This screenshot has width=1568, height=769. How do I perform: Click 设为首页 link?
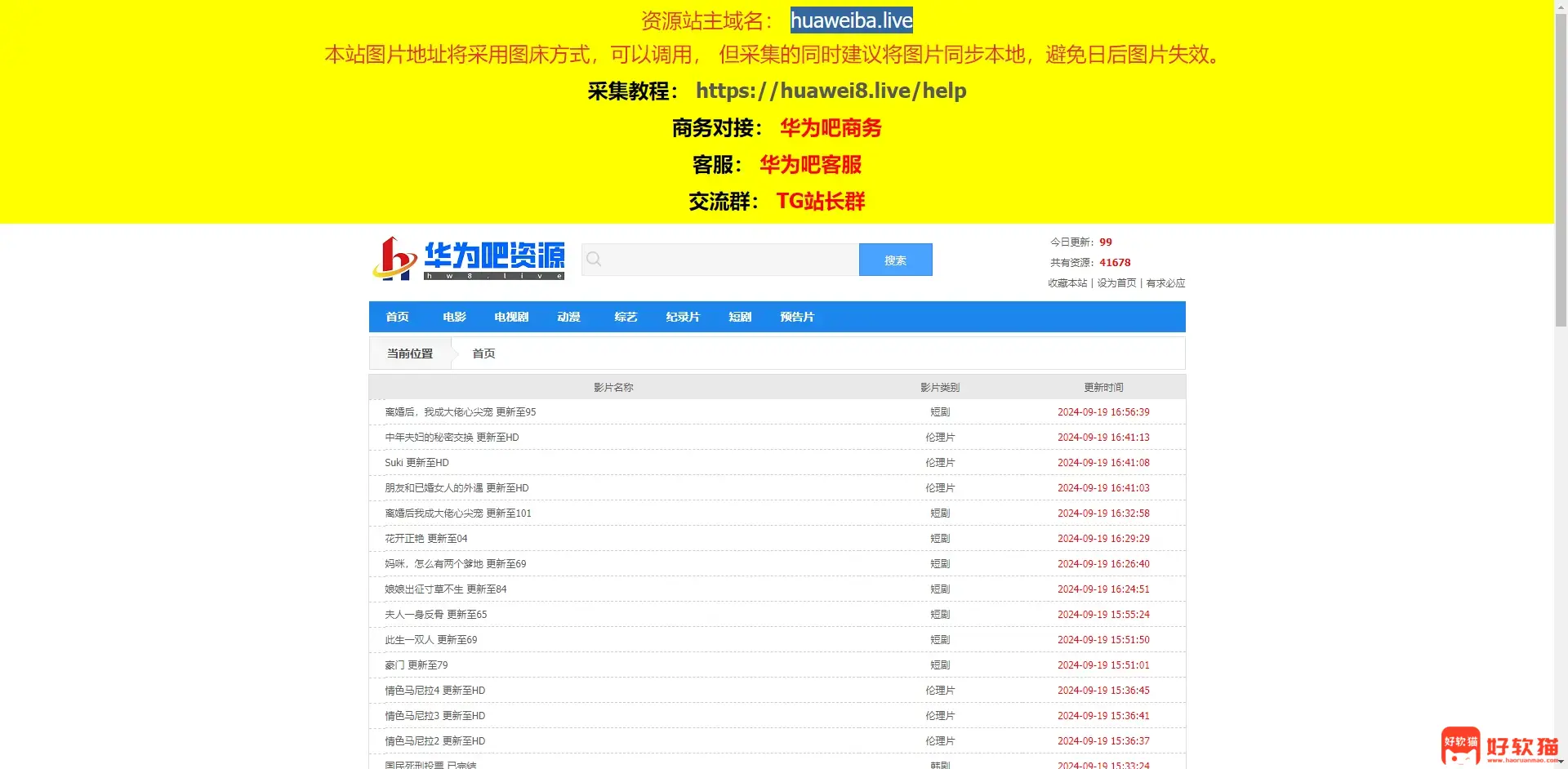(x=1116, y=283)
